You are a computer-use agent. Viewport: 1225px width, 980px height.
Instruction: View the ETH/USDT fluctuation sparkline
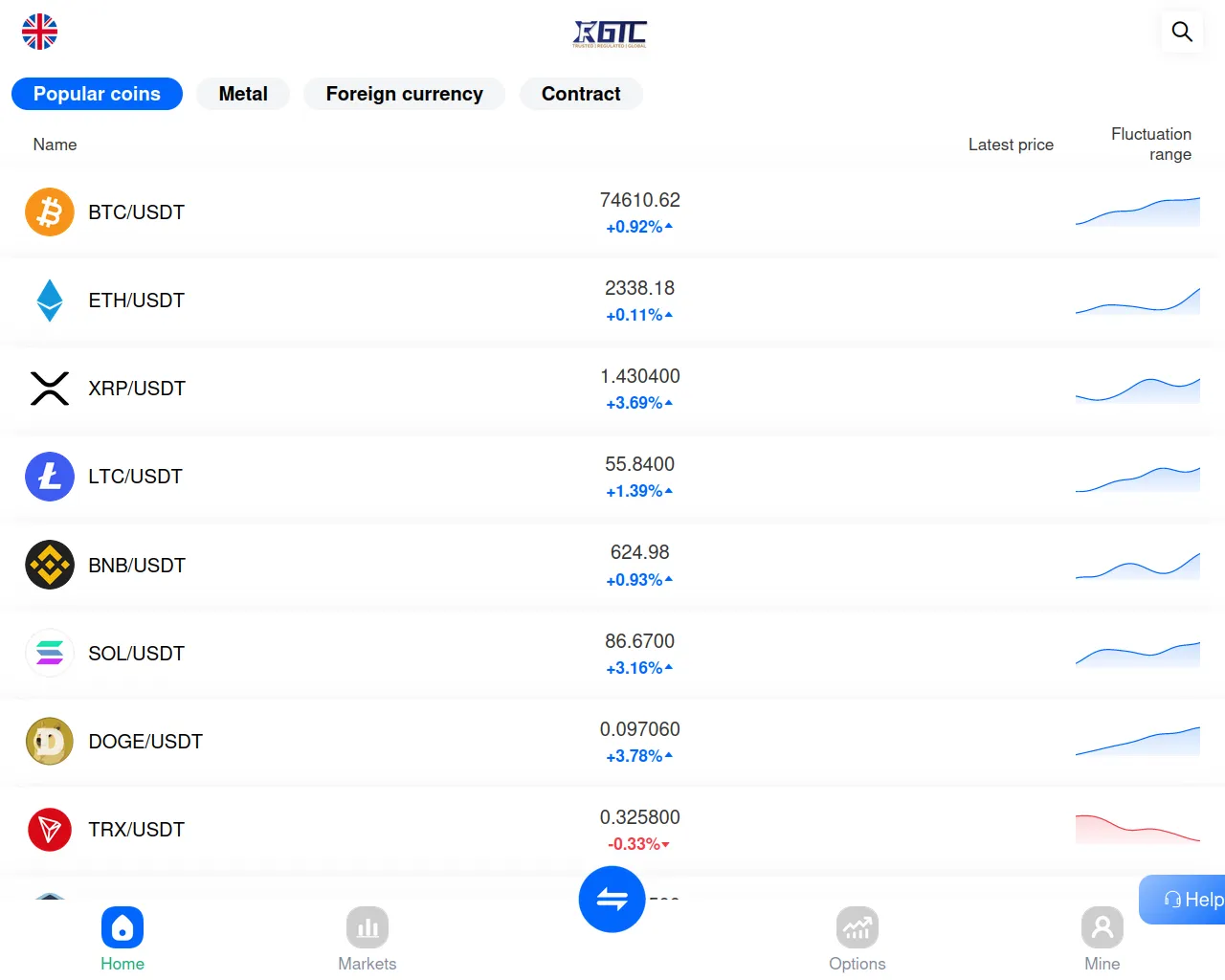click(1138, 301)
